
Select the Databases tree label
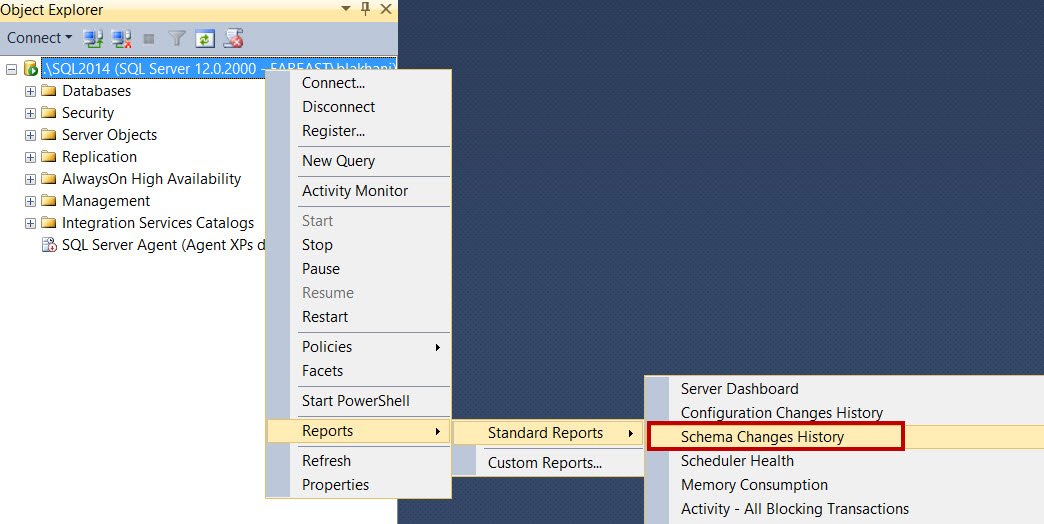click(97, 91)
